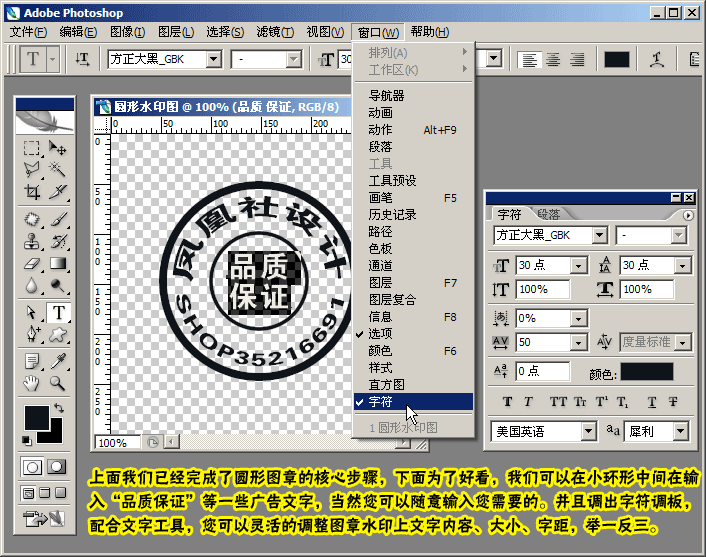Select the Rectangular Marquee tool

pos(32,148)
